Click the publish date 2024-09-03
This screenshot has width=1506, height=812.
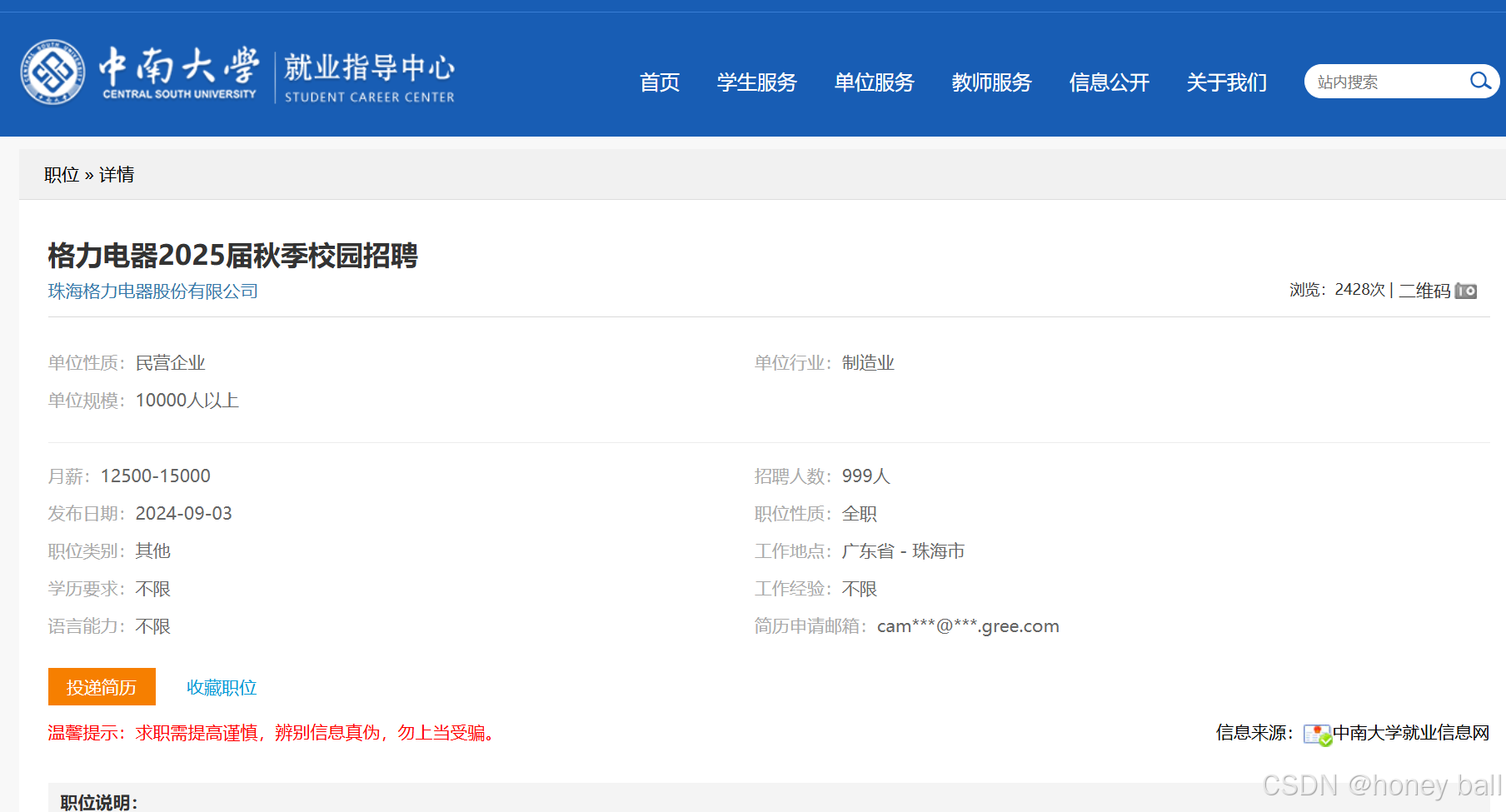tap(184, 514)
